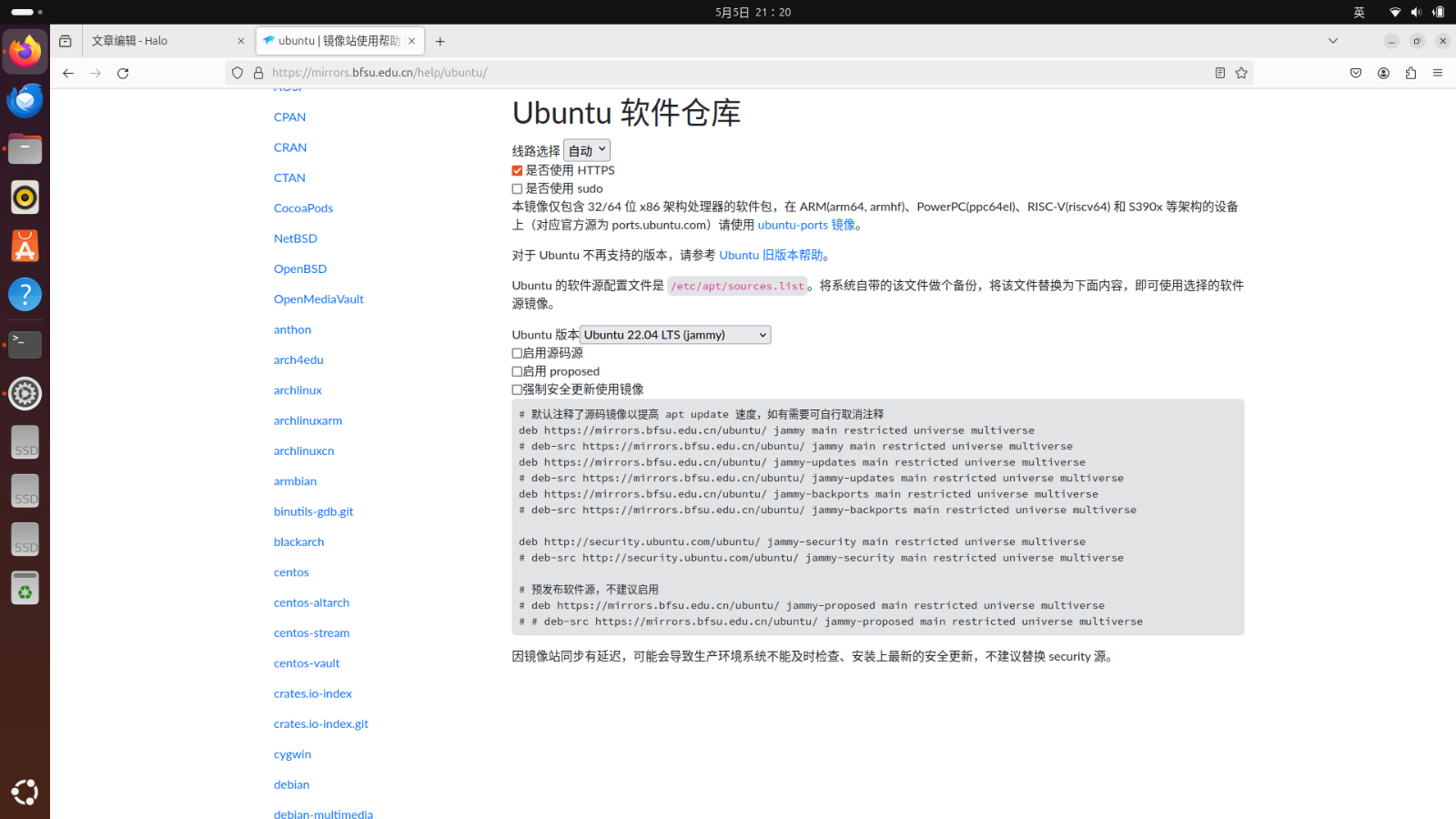This screenshot has width=1456, height=819.
Task: Open the 线路选择 dropdown
Action: (586, 149)
